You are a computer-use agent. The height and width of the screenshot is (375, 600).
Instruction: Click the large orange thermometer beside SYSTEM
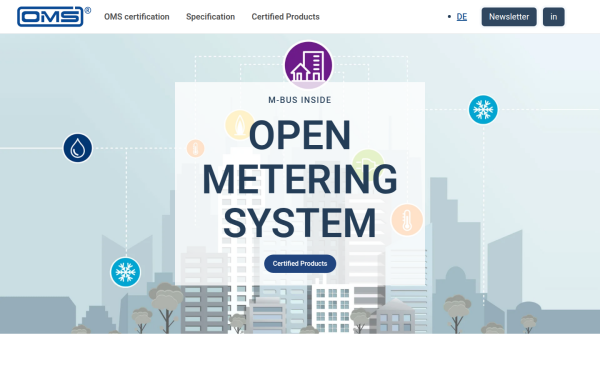click(407, 220)
